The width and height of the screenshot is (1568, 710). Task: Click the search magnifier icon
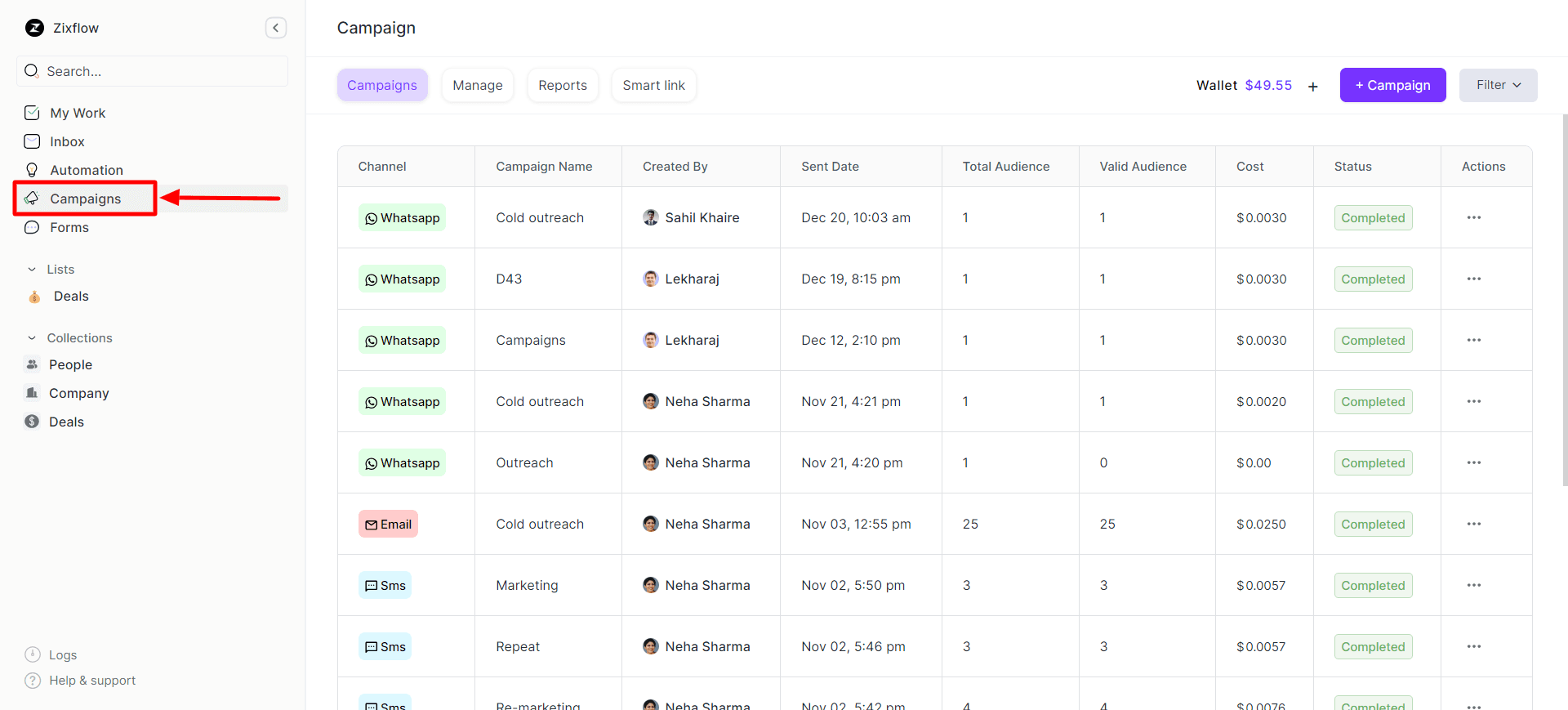tap(32, 71)
